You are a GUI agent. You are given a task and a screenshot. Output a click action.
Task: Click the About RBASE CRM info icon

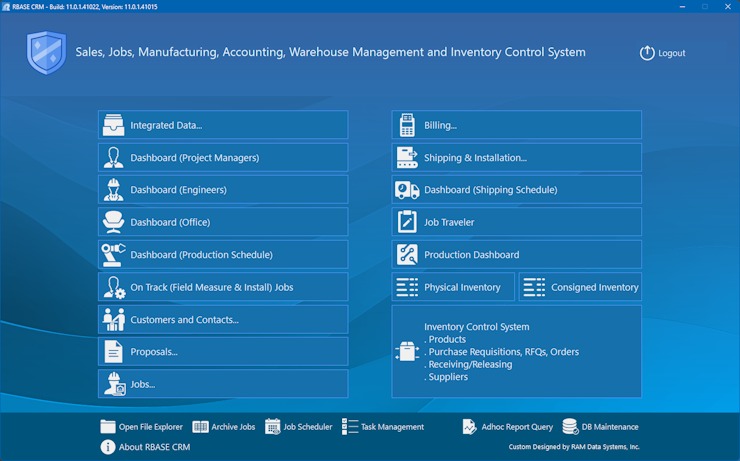(108, 447)
